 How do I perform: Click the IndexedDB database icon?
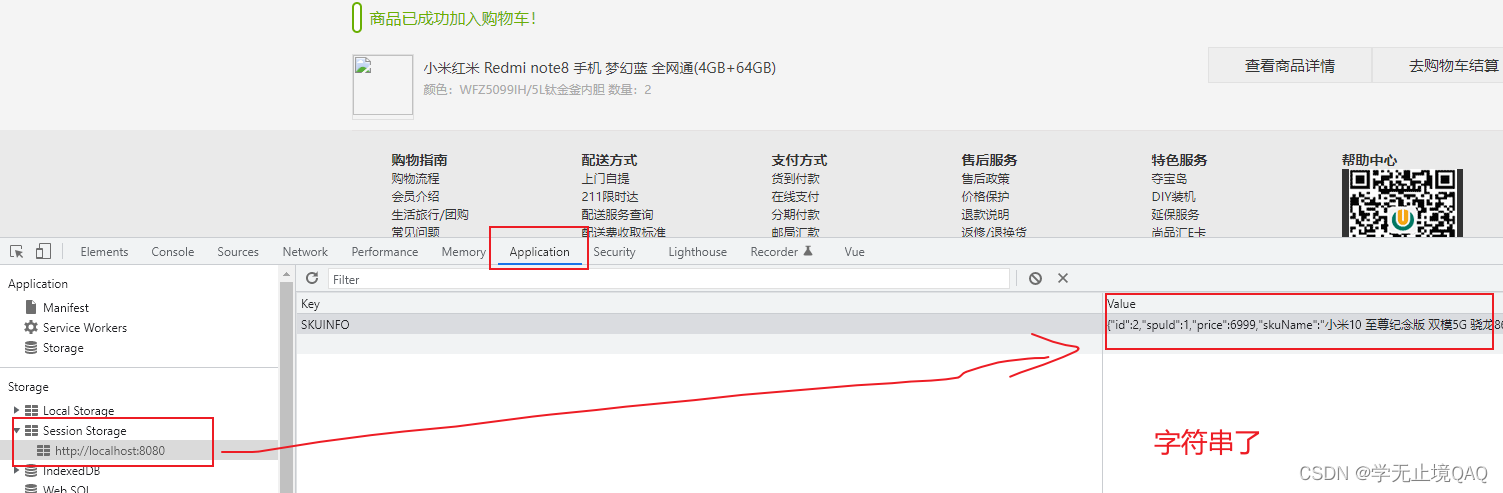coord(32,470)
